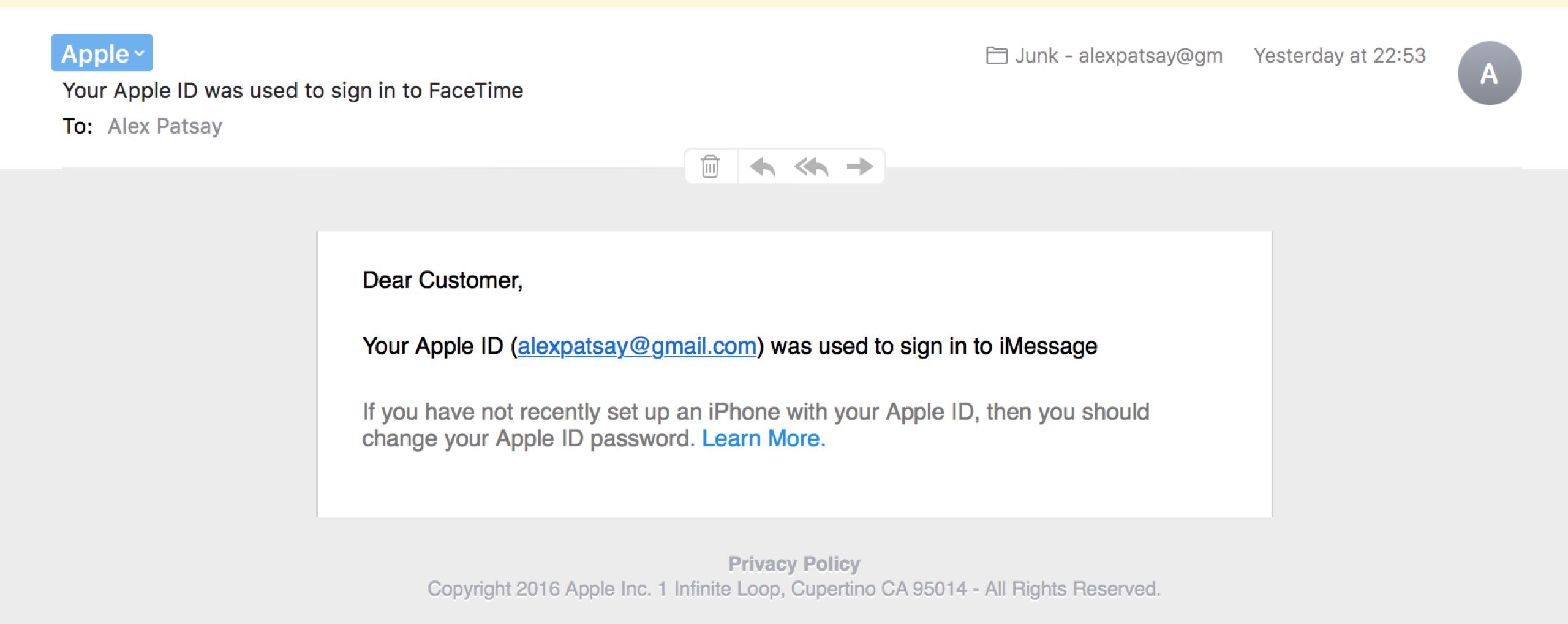Forward this message with the right arrow
Screen dimensions: 1568x624
coord(860,166)
